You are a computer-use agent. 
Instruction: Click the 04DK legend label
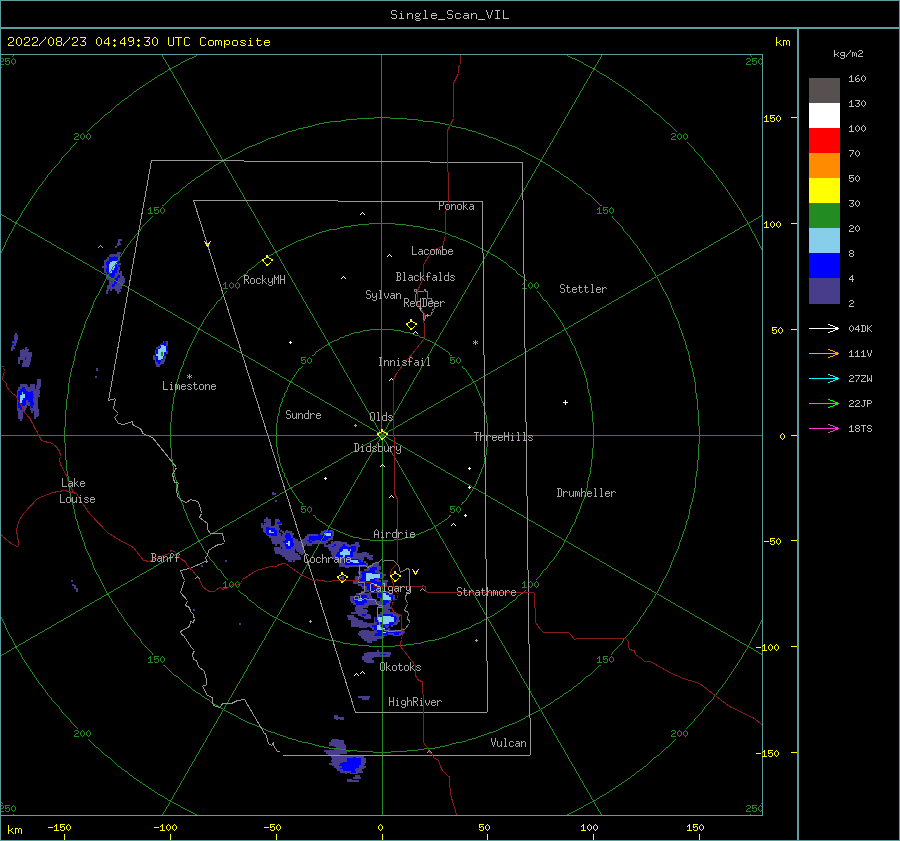tap(860, 328)
